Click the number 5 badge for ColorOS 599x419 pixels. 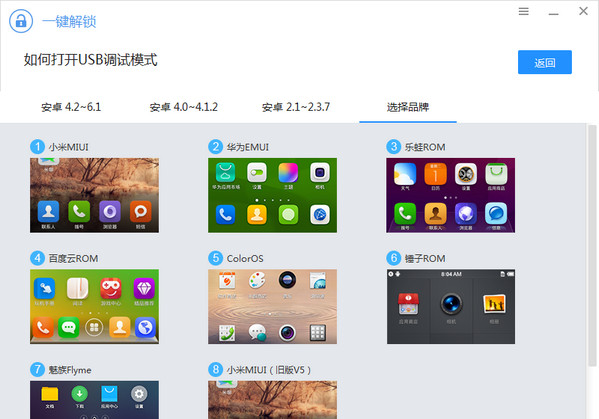click(x=215, y=258)
